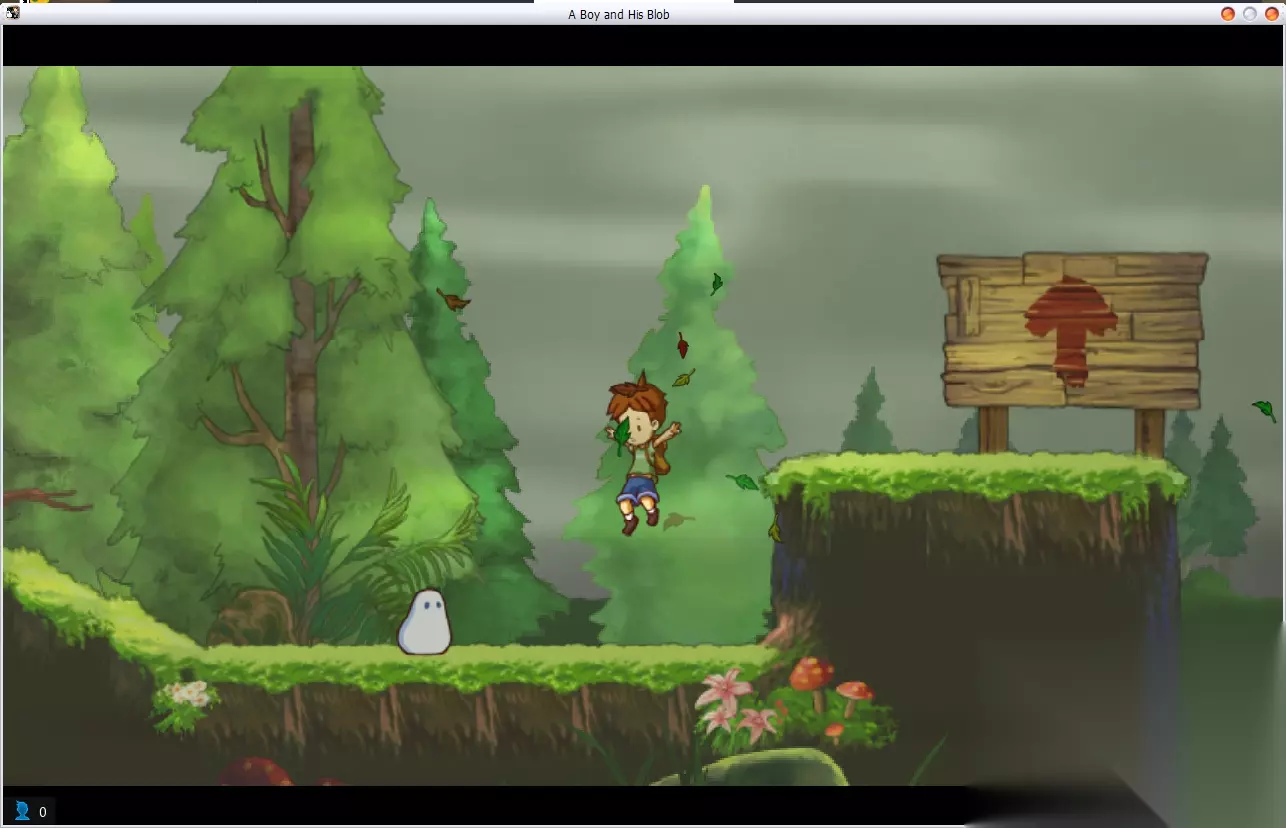Click the "A Boy and His Blob" window title
Image resolution: width=1286 pixels, height=828 pixels.
(619, 15)
